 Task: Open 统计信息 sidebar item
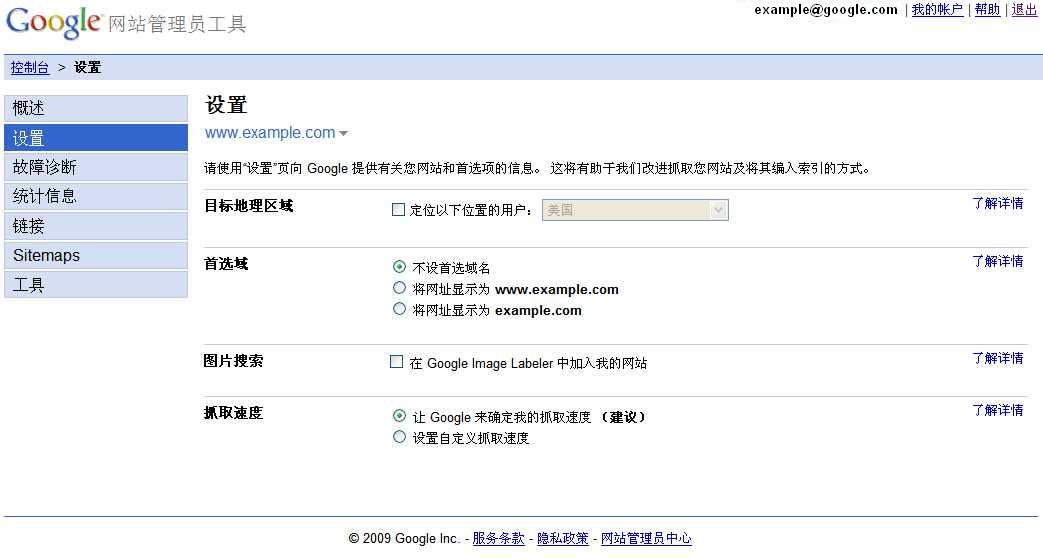[96, 196]
